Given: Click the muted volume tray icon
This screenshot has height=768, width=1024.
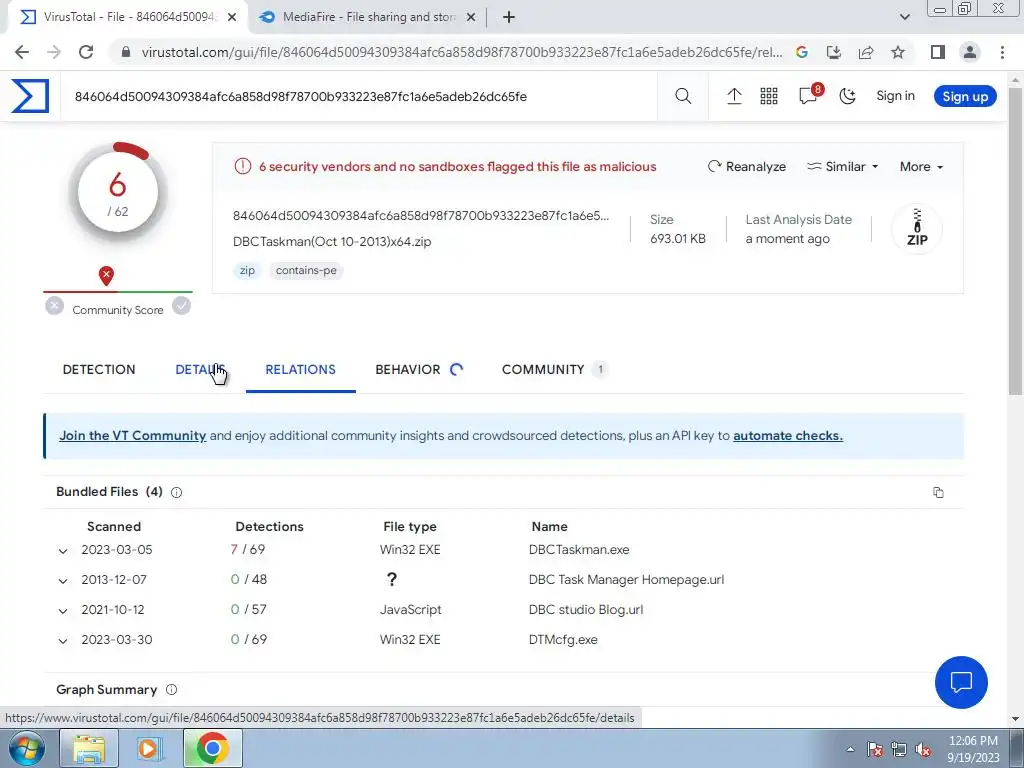Looking at the screenshot, I should pos(922,749).
